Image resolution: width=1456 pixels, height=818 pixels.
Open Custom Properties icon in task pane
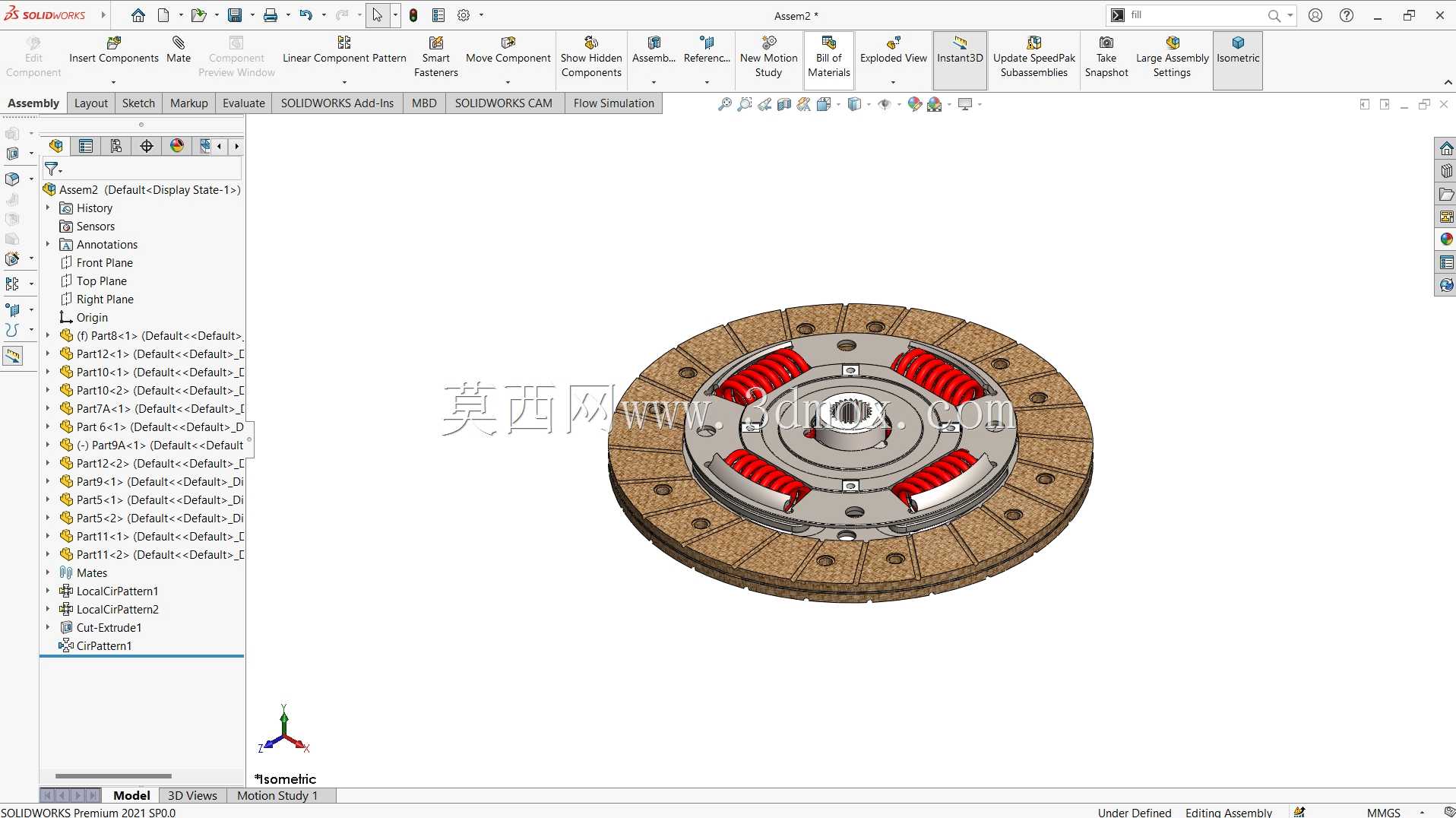coord(1446,262)
